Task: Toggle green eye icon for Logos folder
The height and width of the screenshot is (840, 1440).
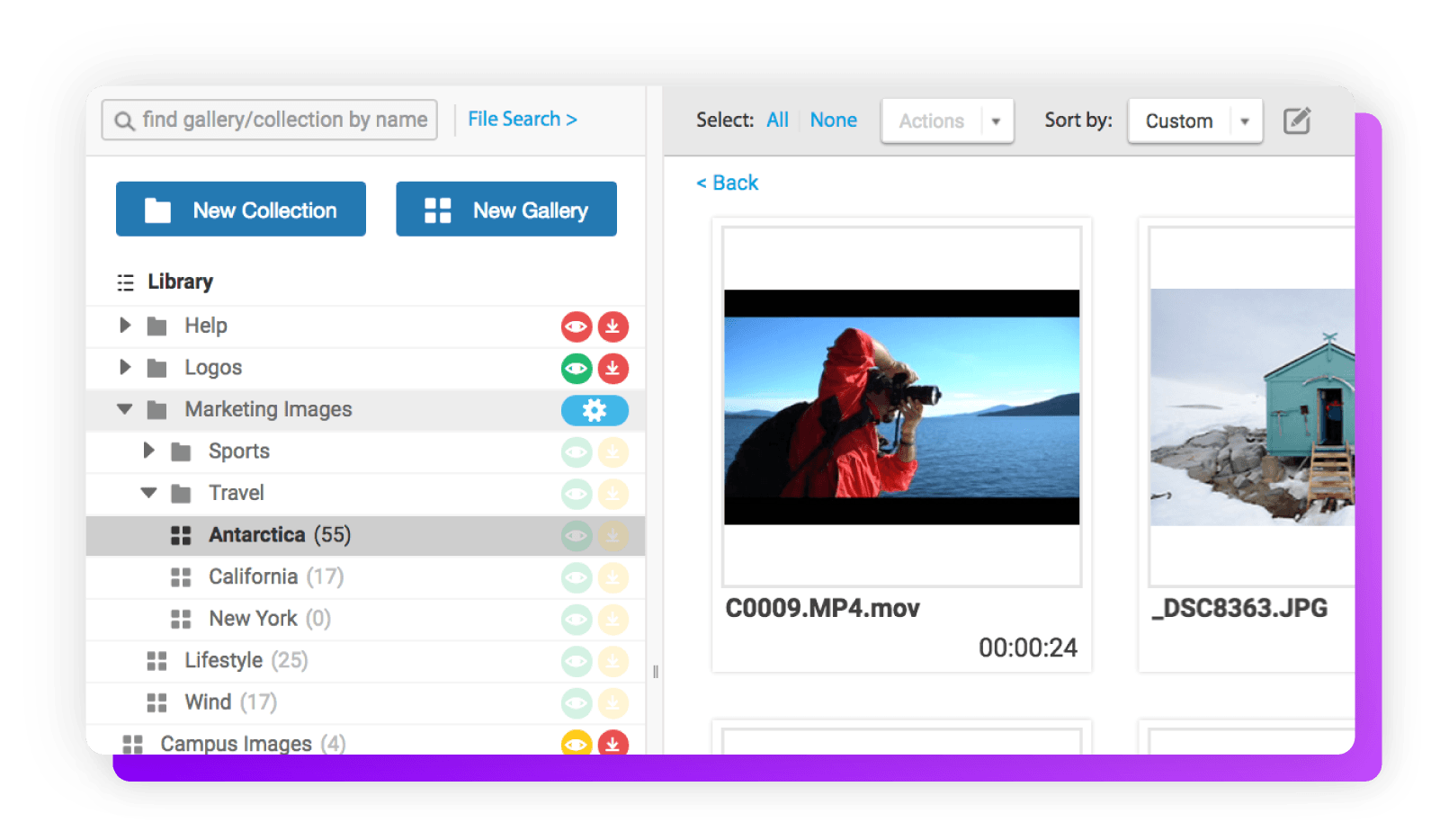Action: 577,369
